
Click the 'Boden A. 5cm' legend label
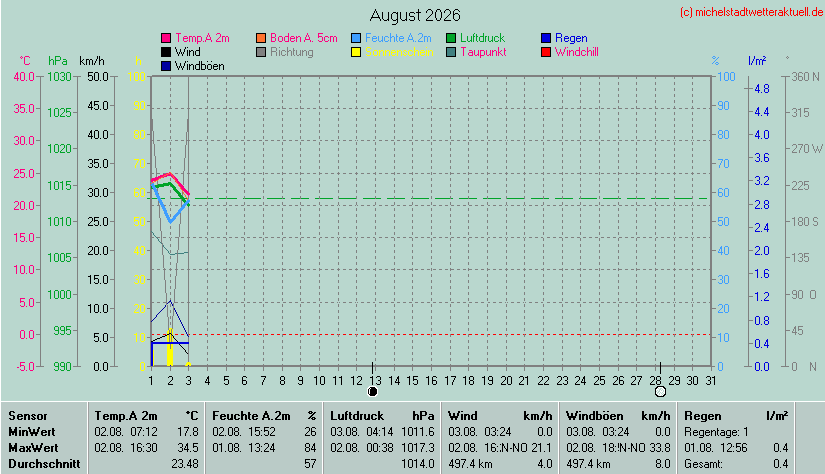click(304, 38)
